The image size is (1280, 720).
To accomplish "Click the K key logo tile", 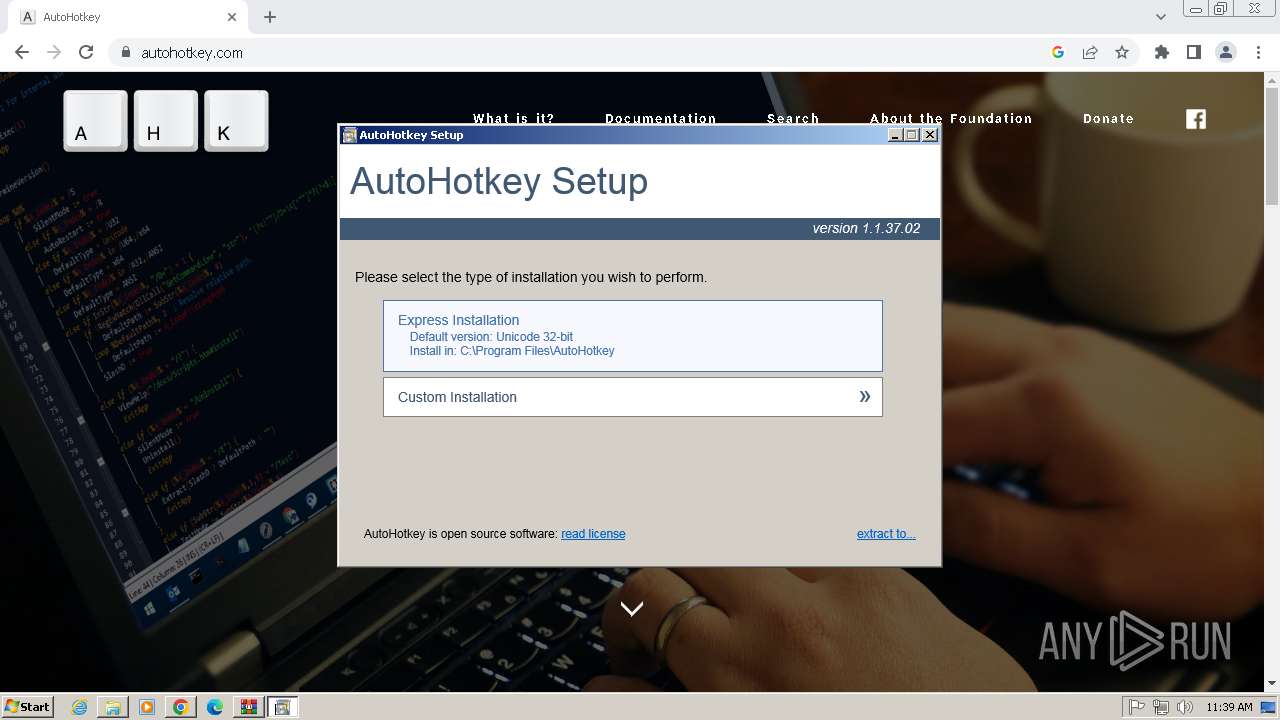I will [236, 121].
